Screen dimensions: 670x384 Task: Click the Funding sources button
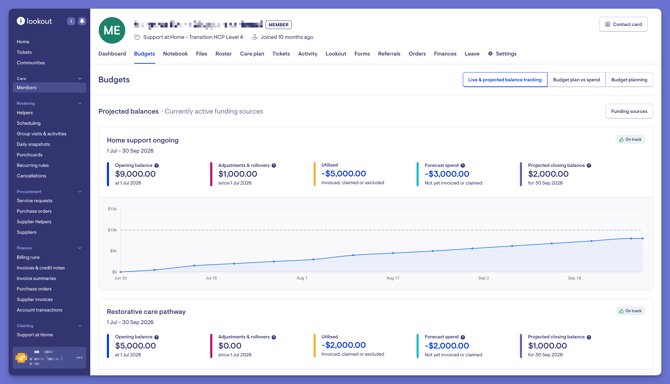coord(629,111)
